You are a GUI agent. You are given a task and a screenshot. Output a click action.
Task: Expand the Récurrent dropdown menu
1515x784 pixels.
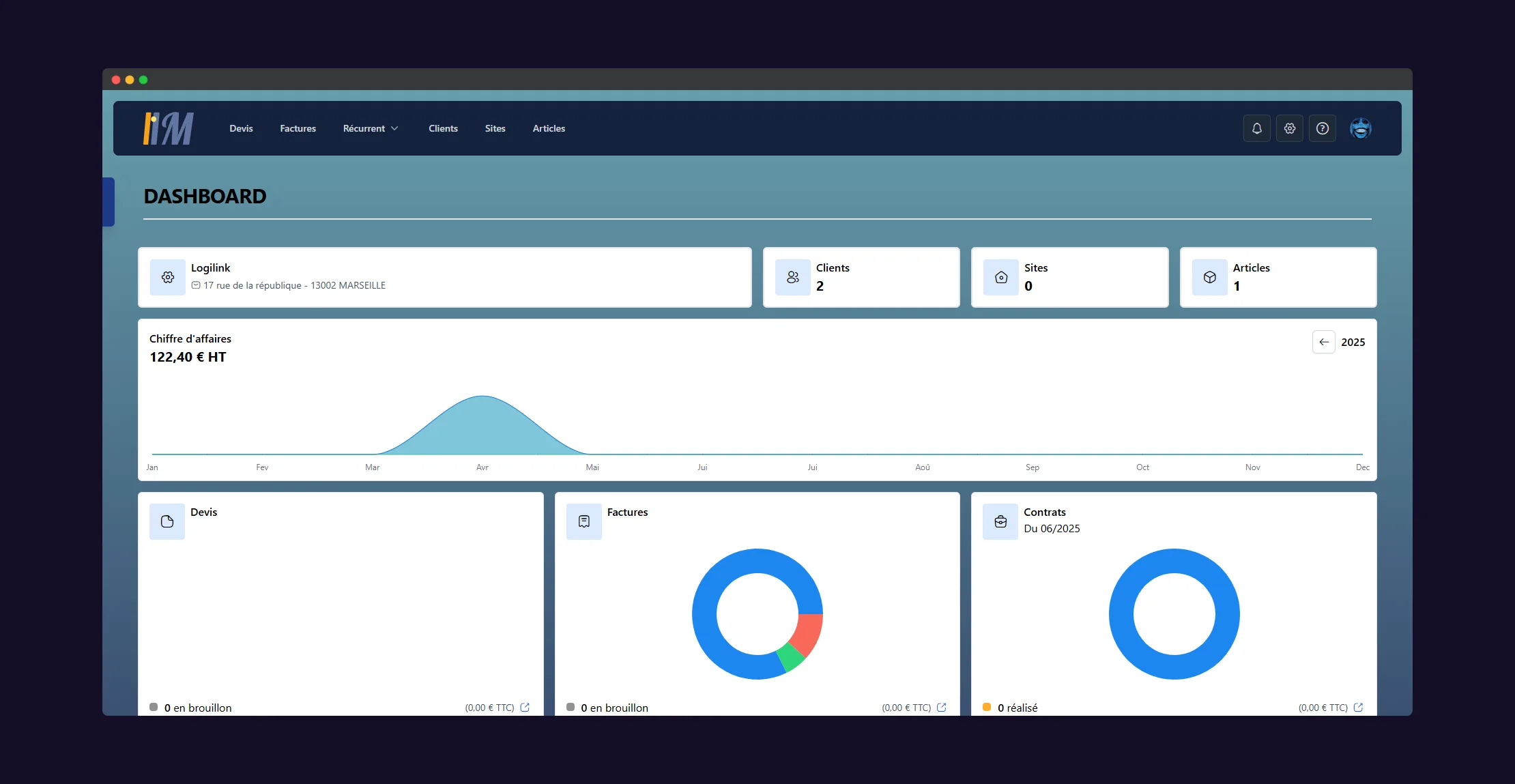click(x=371, y=128)
